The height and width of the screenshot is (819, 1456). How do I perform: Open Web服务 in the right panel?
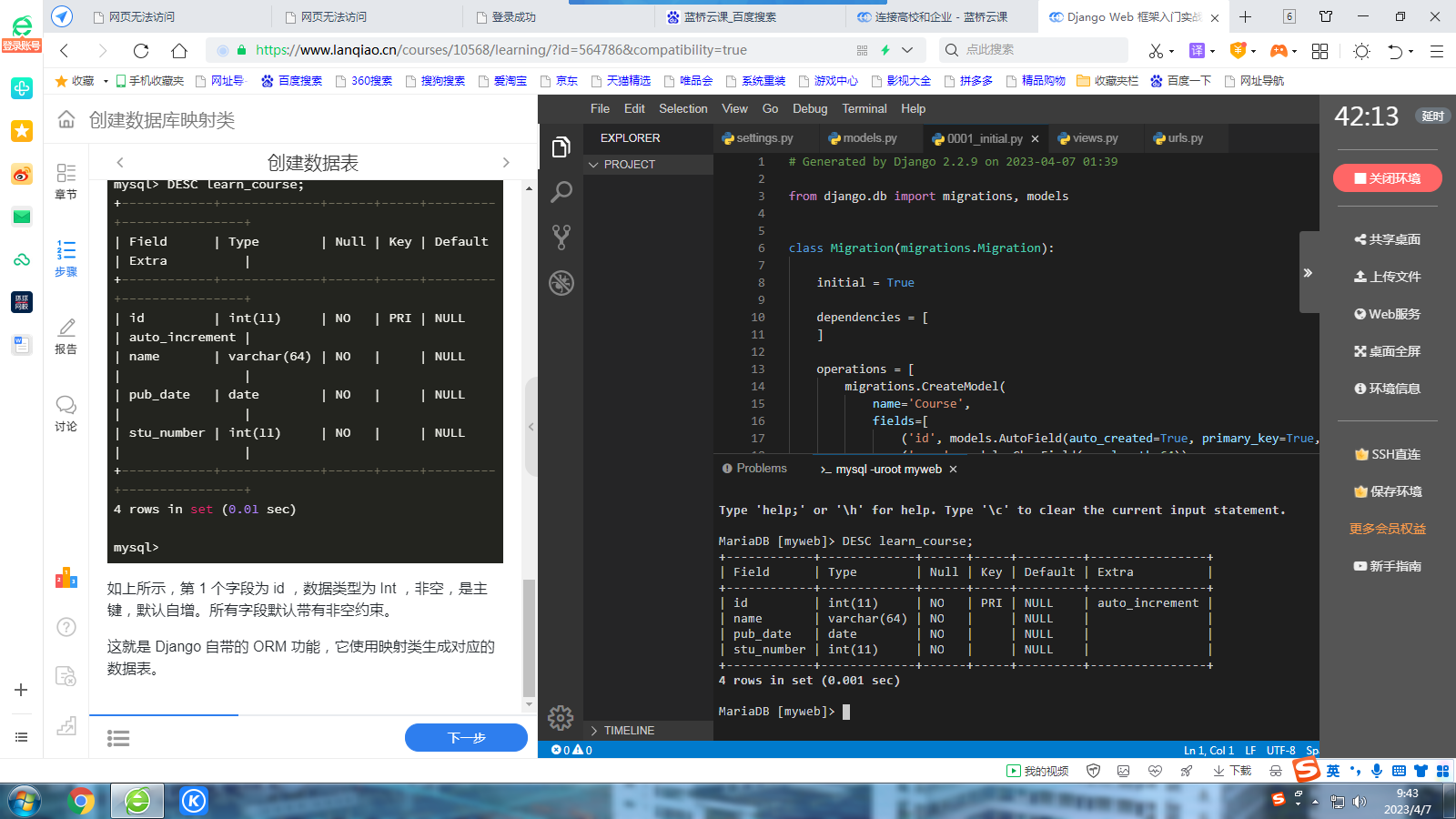[1387, 314]
